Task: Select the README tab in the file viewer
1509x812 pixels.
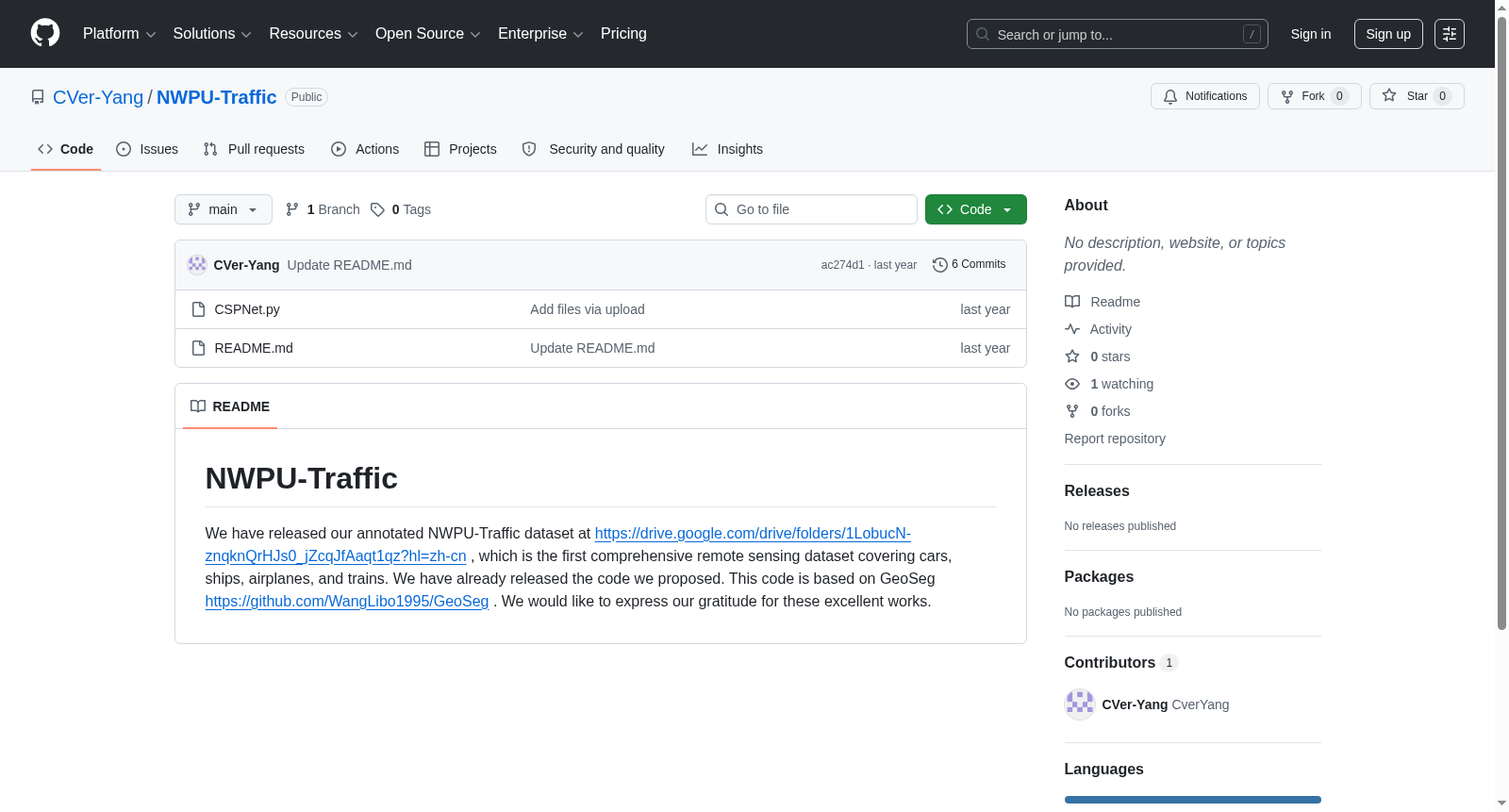Action: (230, 406)
